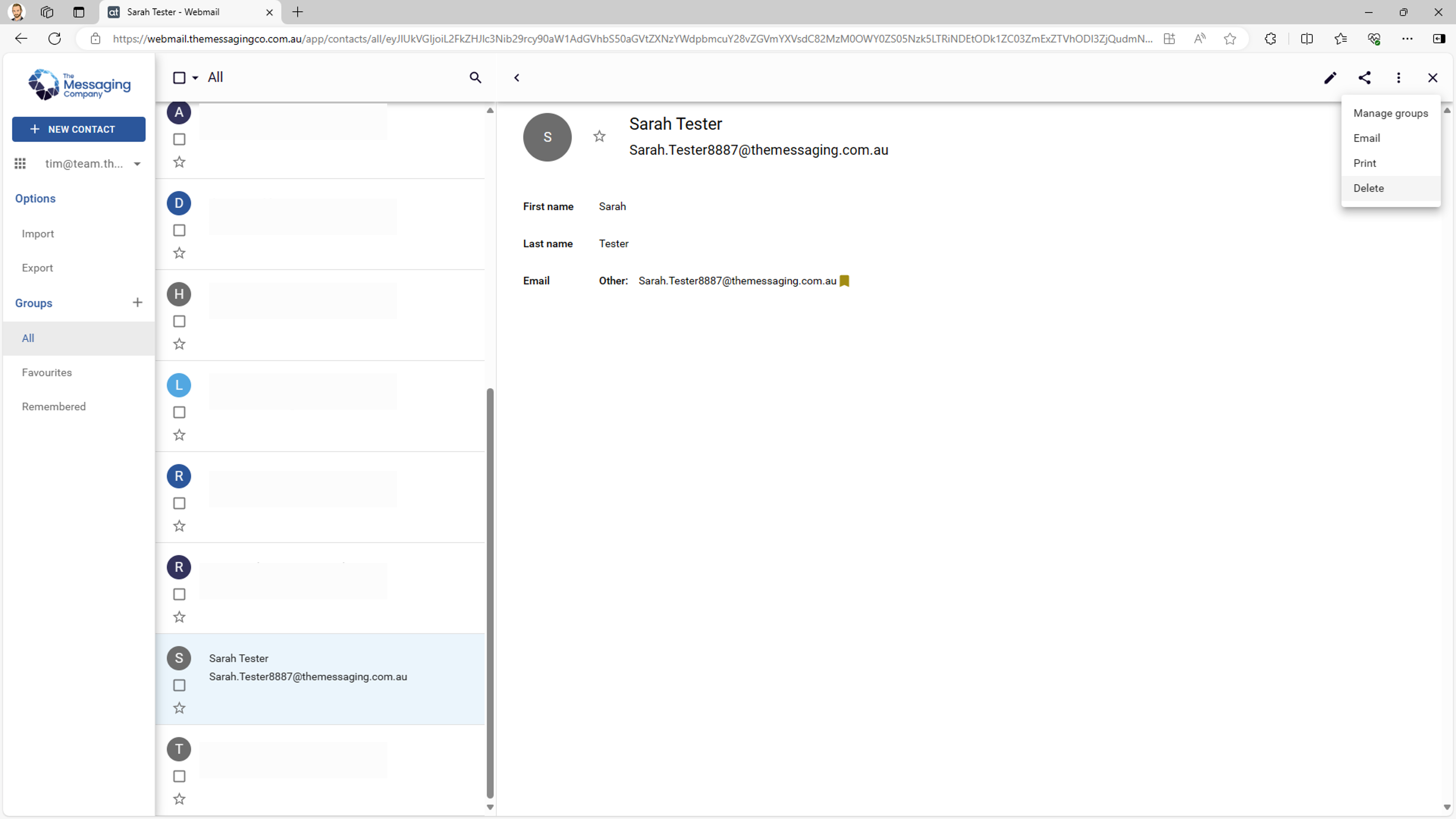Expand the tim@team account dropdown
The height and width of the screenshot is (819, 1456).
[137, 164]
